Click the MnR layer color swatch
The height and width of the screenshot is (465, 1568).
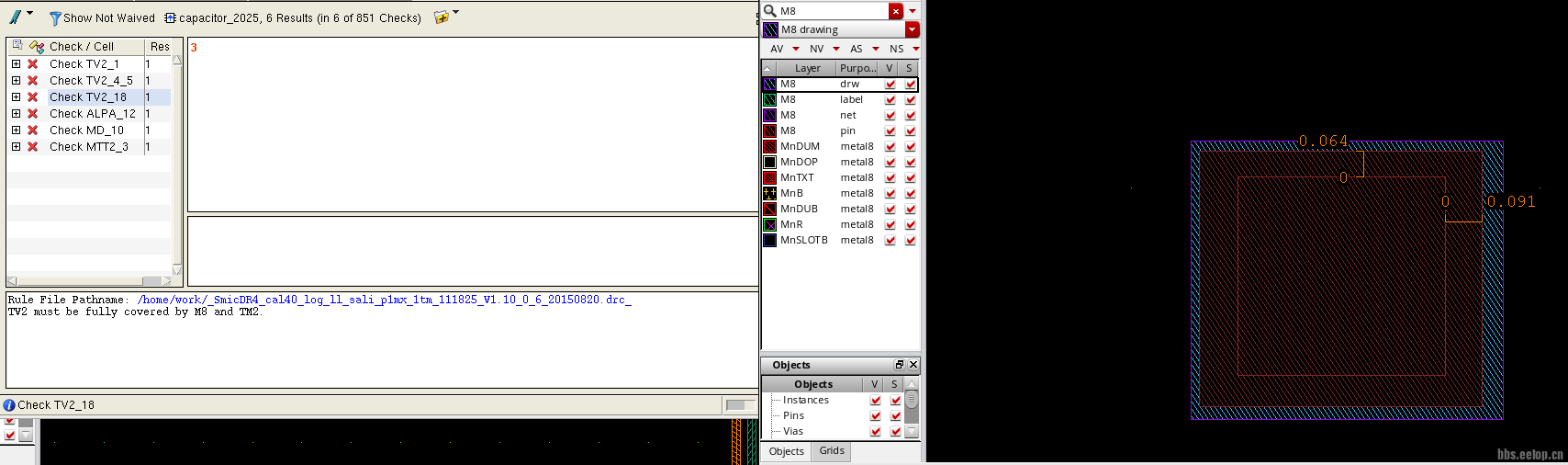770,225
